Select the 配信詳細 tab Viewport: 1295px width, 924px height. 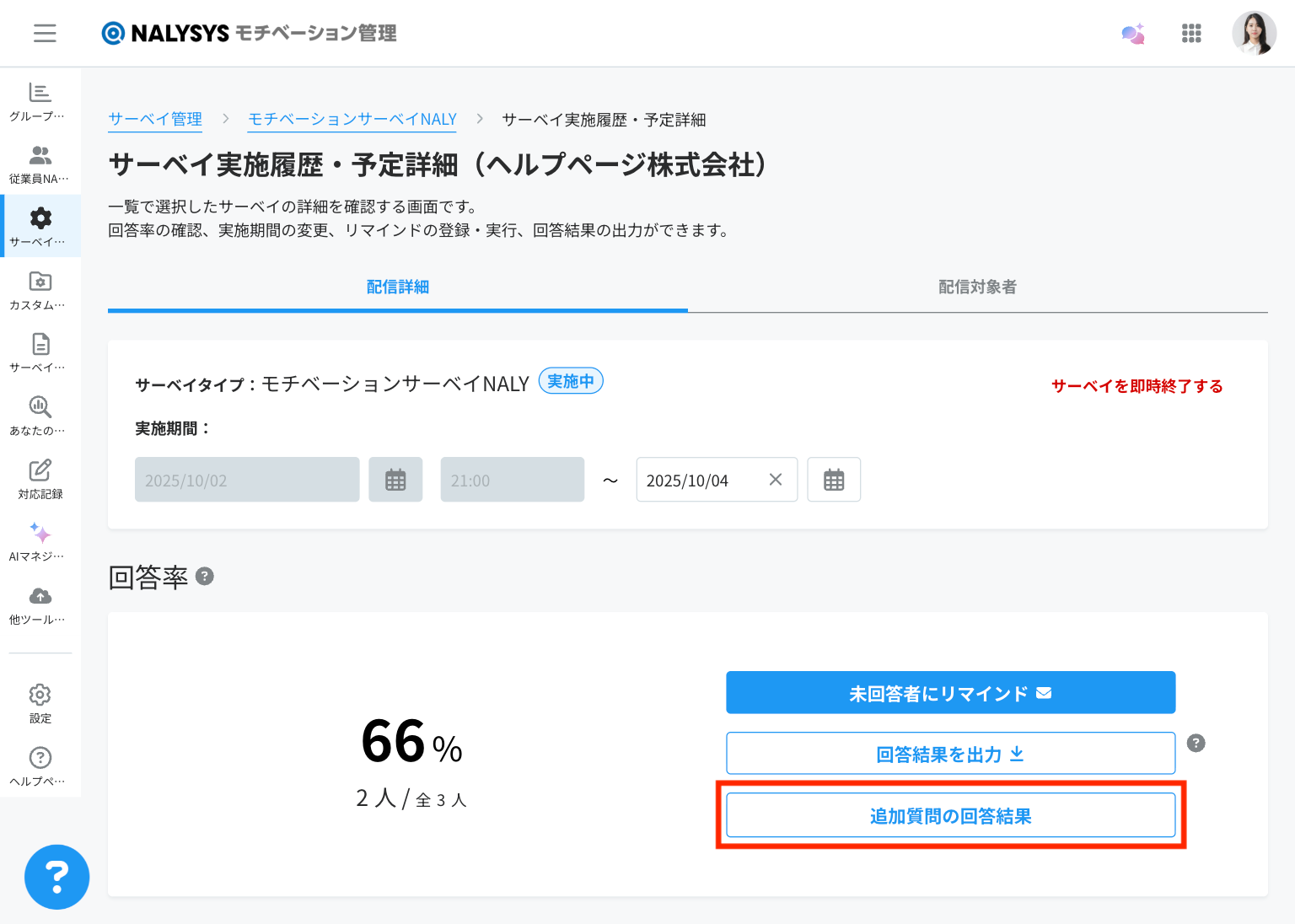(x=397, y=287)
